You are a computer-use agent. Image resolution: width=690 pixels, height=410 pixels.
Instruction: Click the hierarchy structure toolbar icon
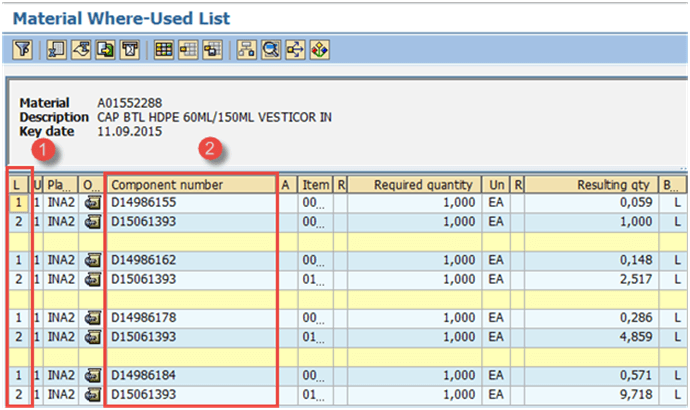point(246,49)
